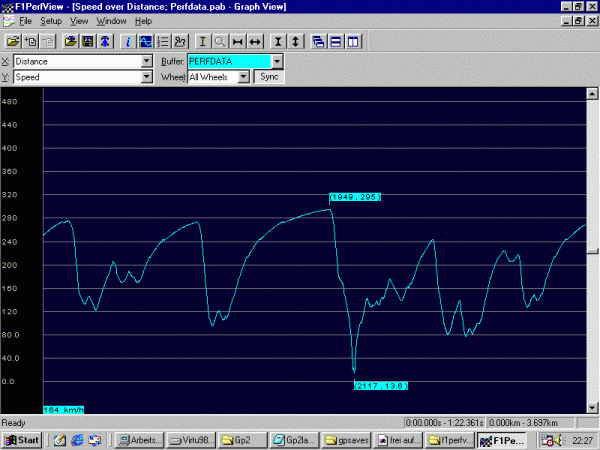
Task: Select the graph view waveform icon
Action: tap(145, 42)
